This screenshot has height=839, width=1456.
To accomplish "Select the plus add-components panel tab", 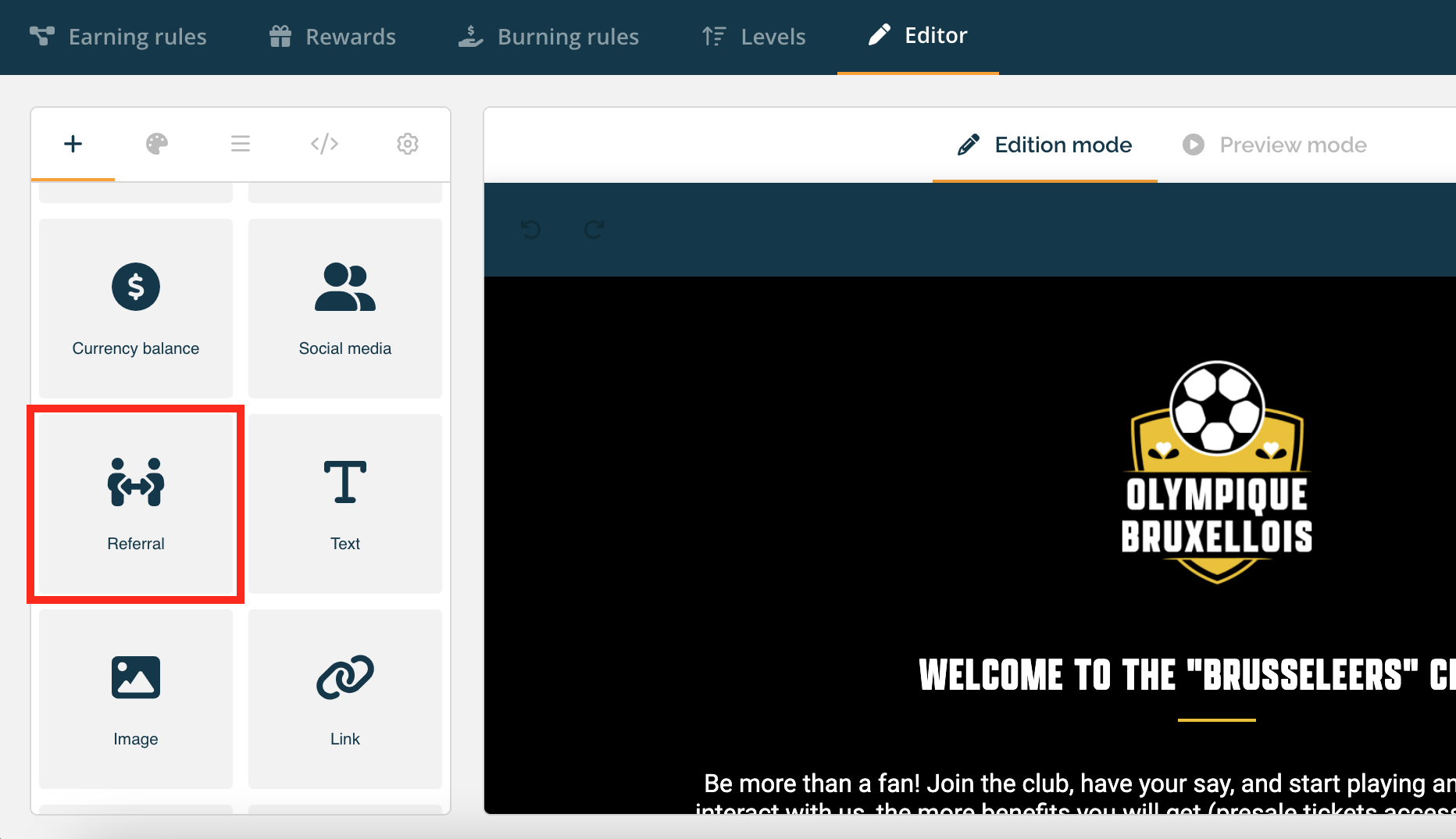I will pyautogui.click(x=73, y=144).
